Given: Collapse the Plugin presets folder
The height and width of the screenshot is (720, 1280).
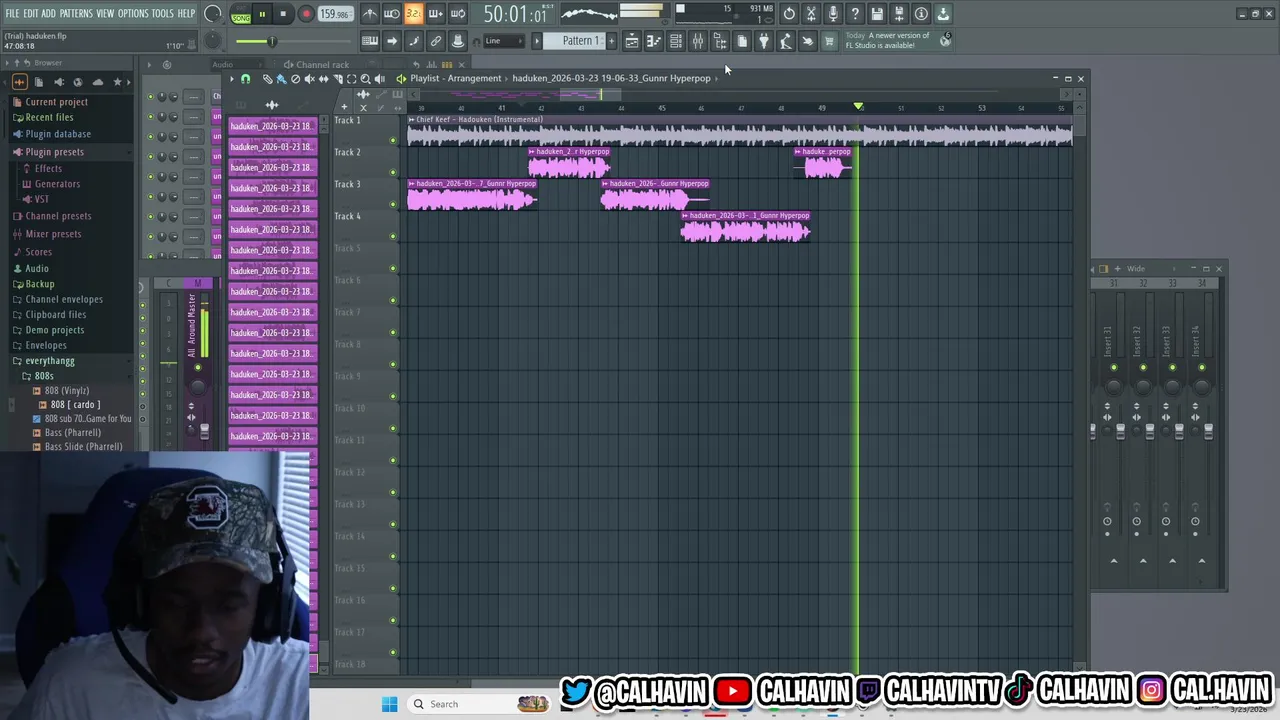Looking at the screenshot, I should (x=54, y=152).
